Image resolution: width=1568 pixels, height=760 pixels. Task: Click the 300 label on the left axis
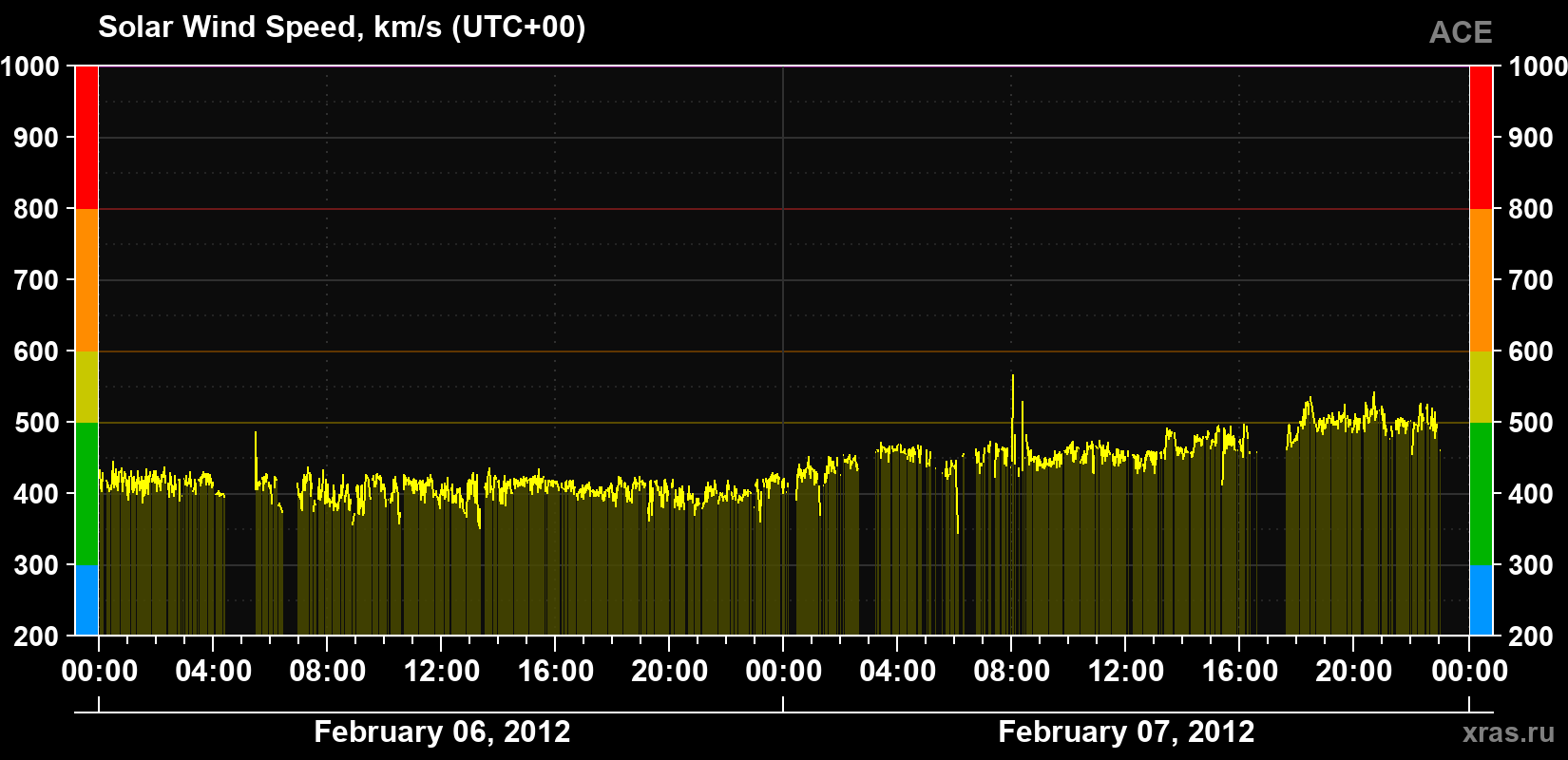point(37,565)
